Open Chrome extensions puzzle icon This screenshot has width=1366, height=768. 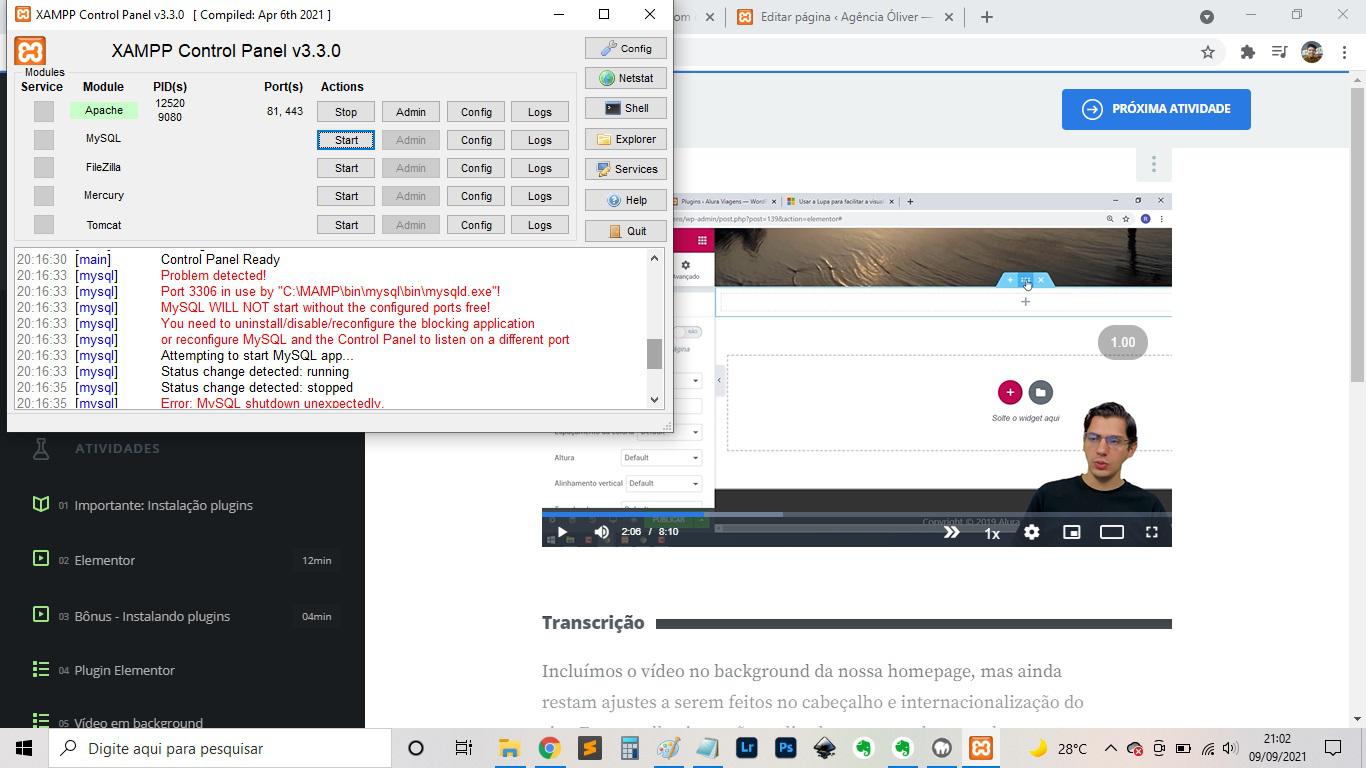(x=1248, y=52)
